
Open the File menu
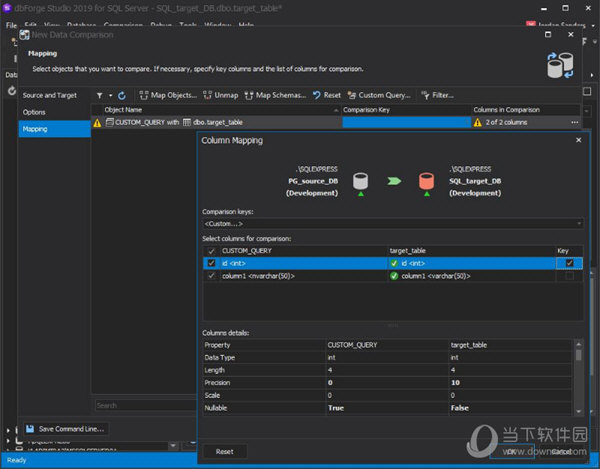[x=11, y=25]
